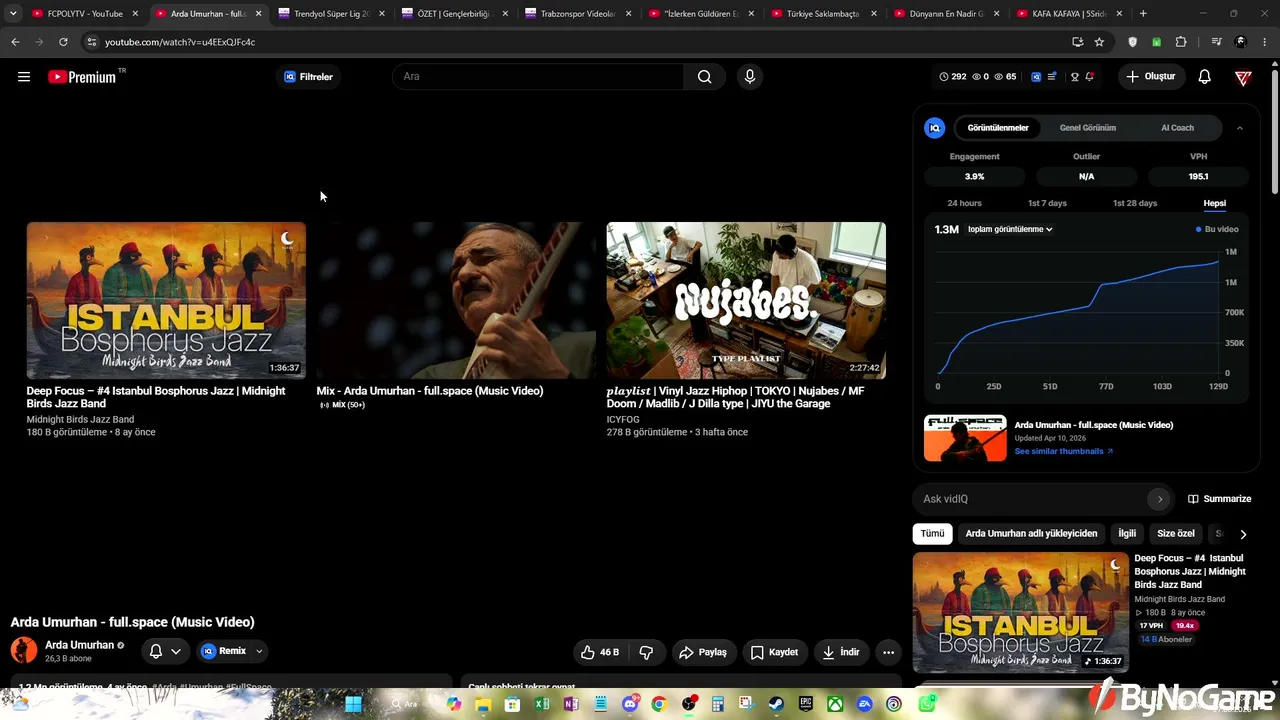Select the 1st 28 days range

[1135, 203]
